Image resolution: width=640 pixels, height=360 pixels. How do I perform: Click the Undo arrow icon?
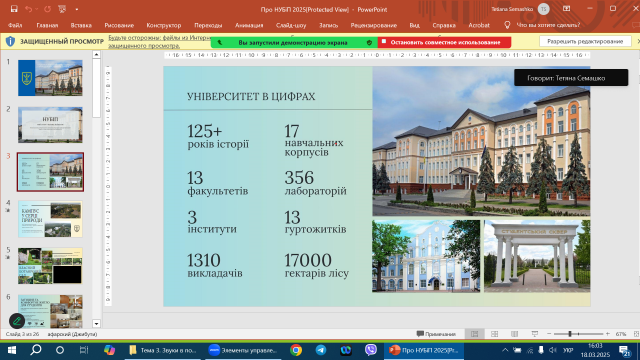point(28,9)
